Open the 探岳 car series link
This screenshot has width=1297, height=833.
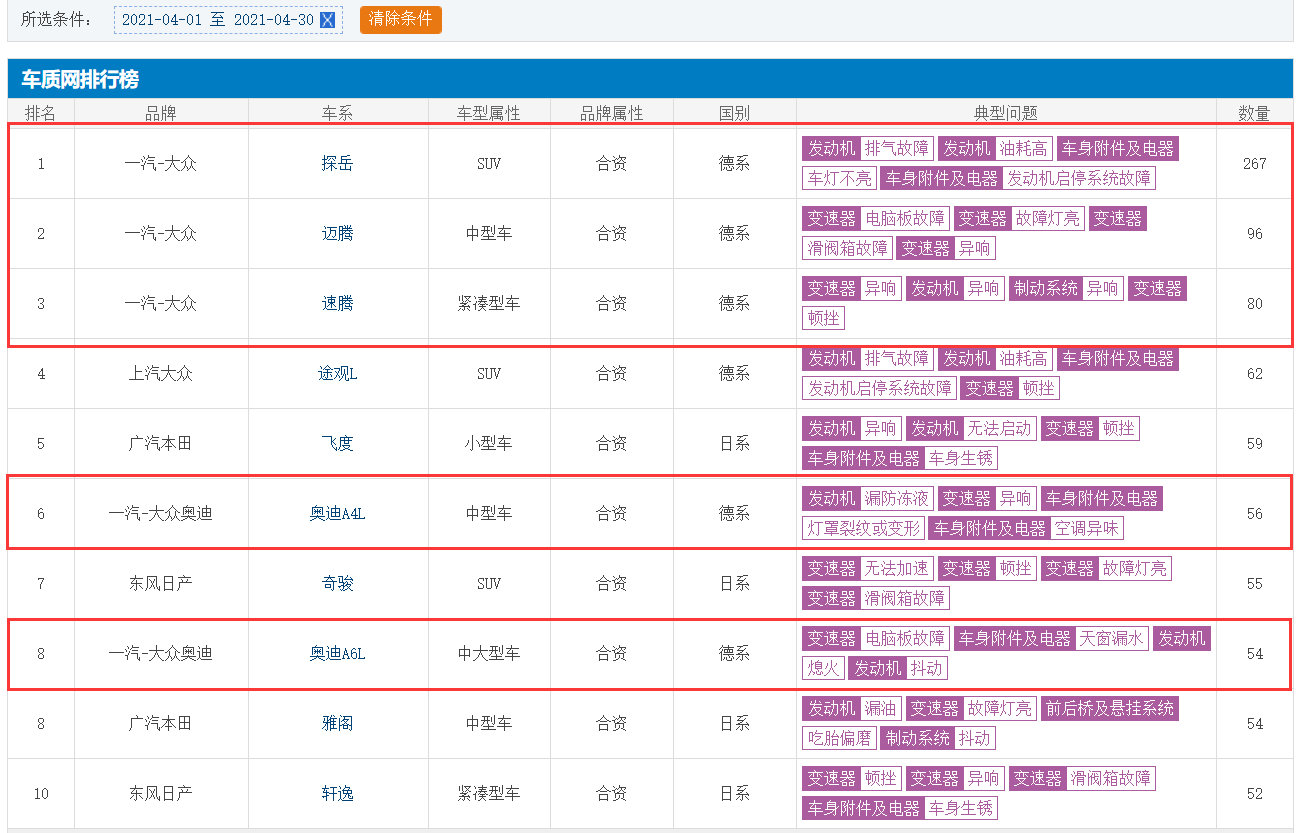pos(338,164)
